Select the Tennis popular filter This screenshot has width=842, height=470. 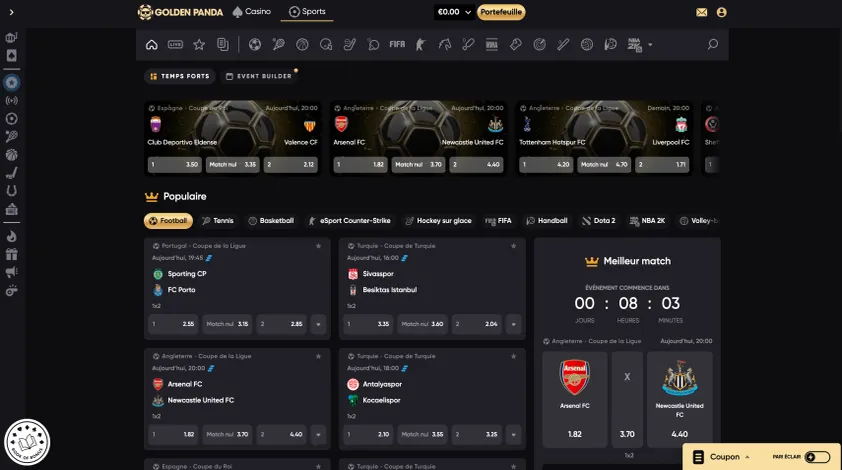(217, 221)
